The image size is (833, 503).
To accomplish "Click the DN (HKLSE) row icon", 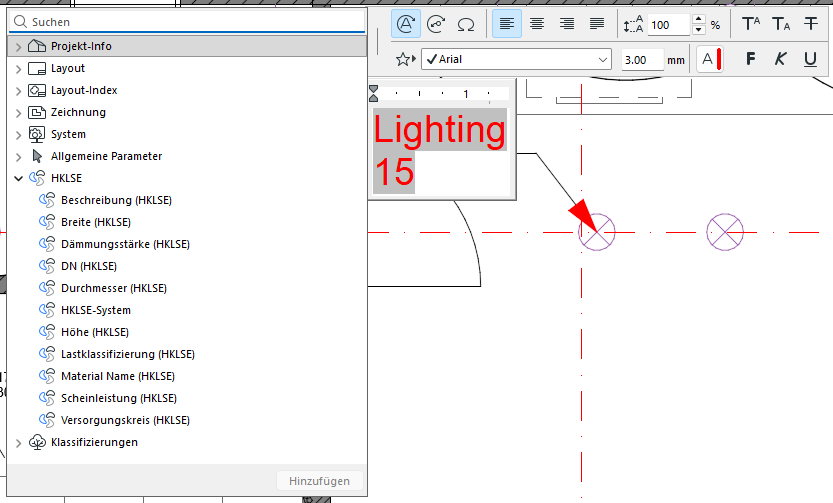I will (x=47, y=266).
